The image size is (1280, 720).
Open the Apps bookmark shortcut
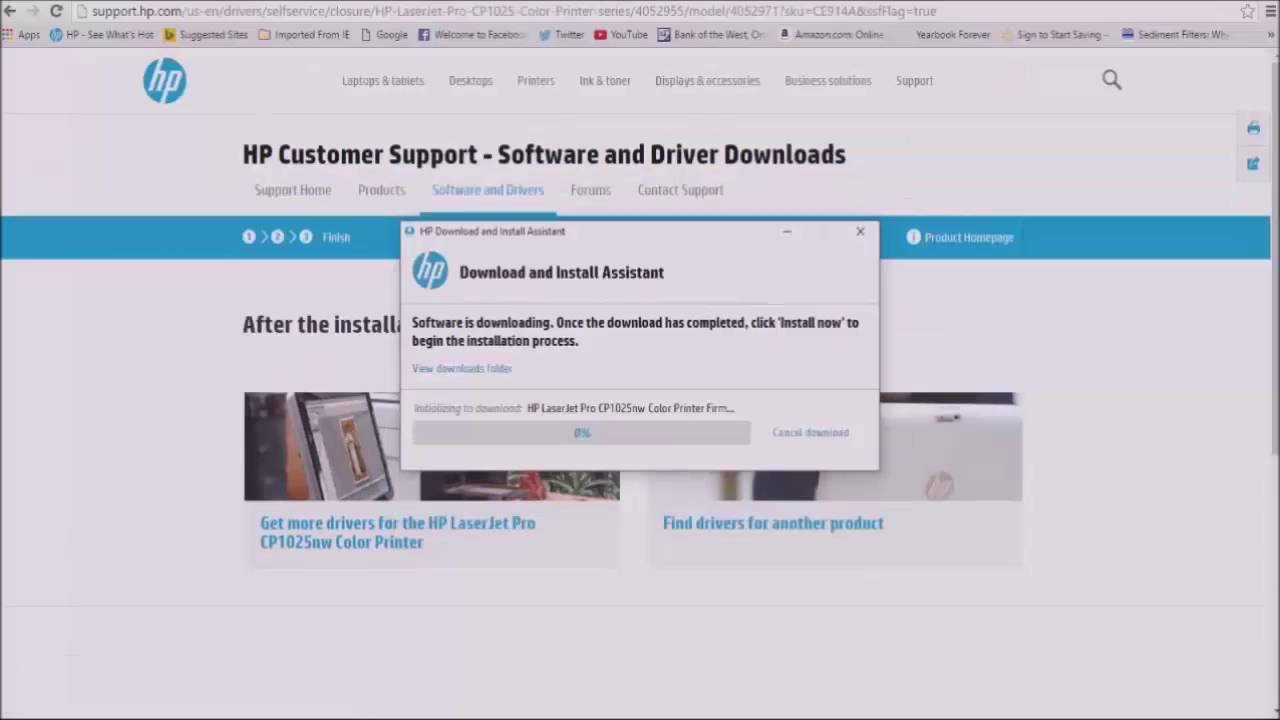click(22, 35)
